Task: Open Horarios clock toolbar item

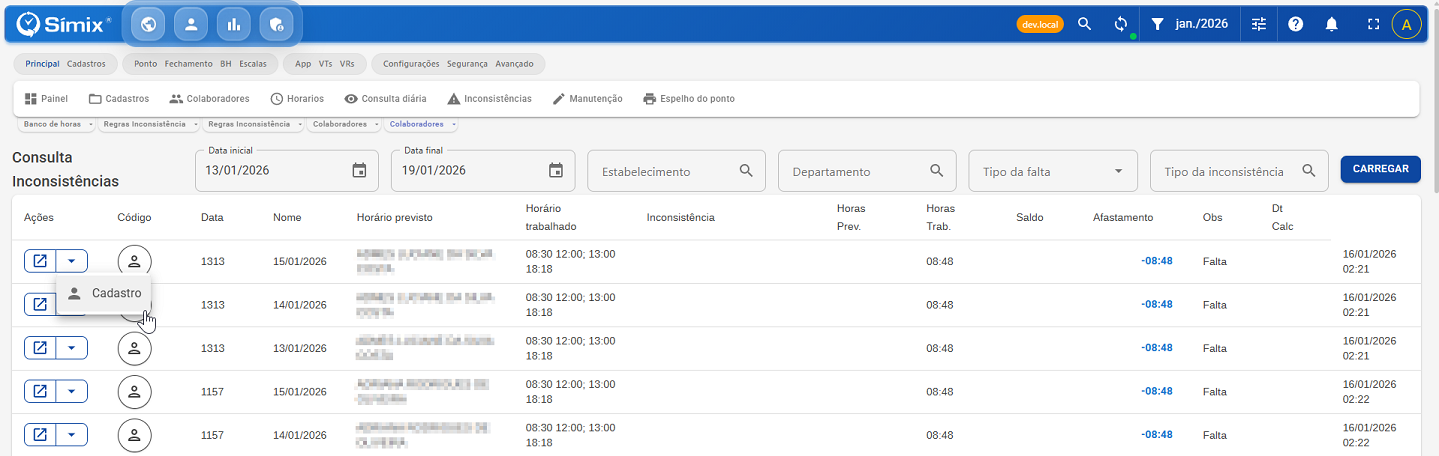Action: [297, 99]
